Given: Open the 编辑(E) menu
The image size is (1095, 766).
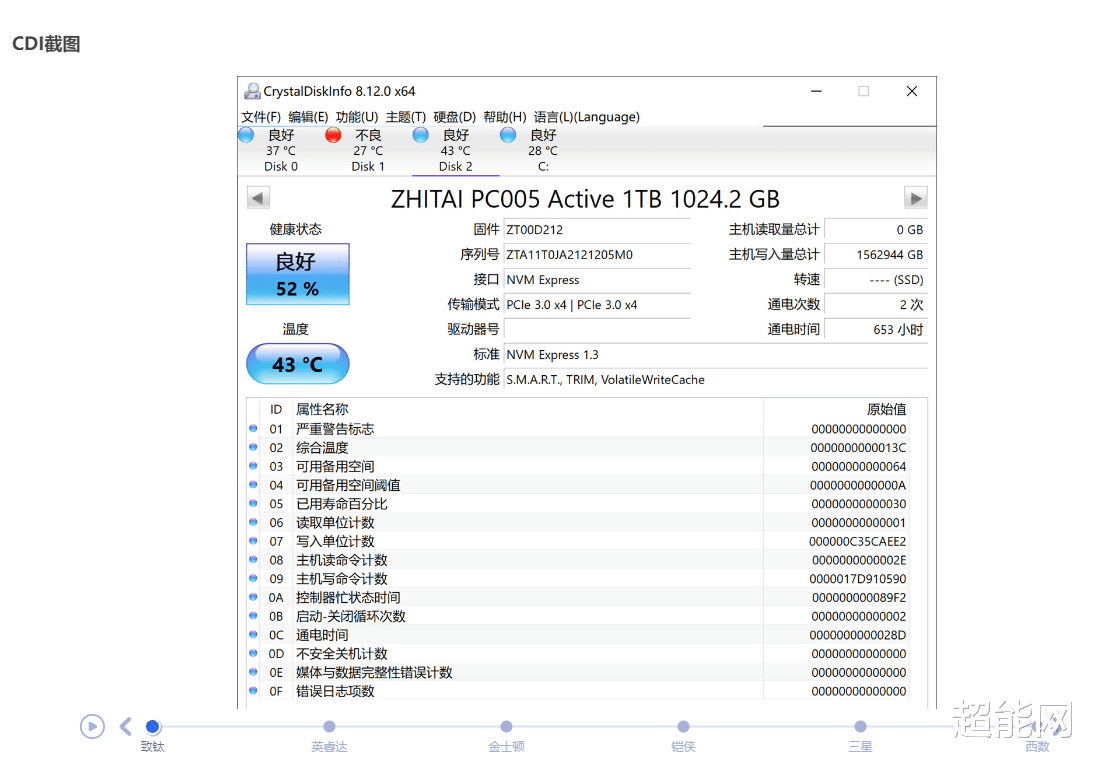Looking at the screenshot, I should coord(308,117).
